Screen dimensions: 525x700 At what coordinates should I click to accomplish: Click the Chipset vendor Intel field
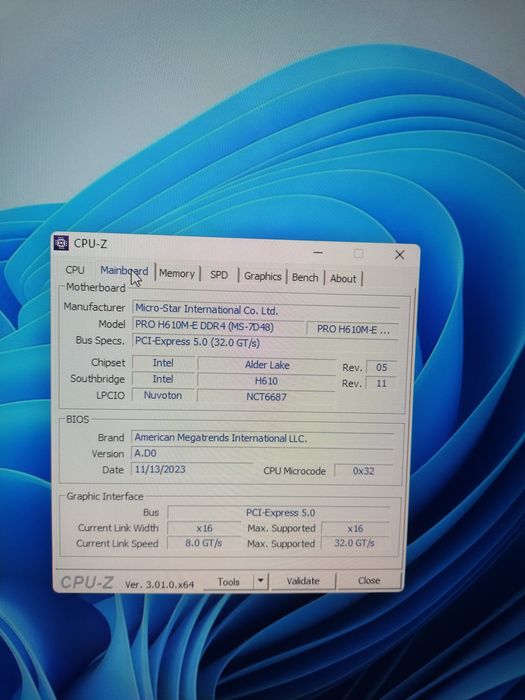click(x=163, y=363)
